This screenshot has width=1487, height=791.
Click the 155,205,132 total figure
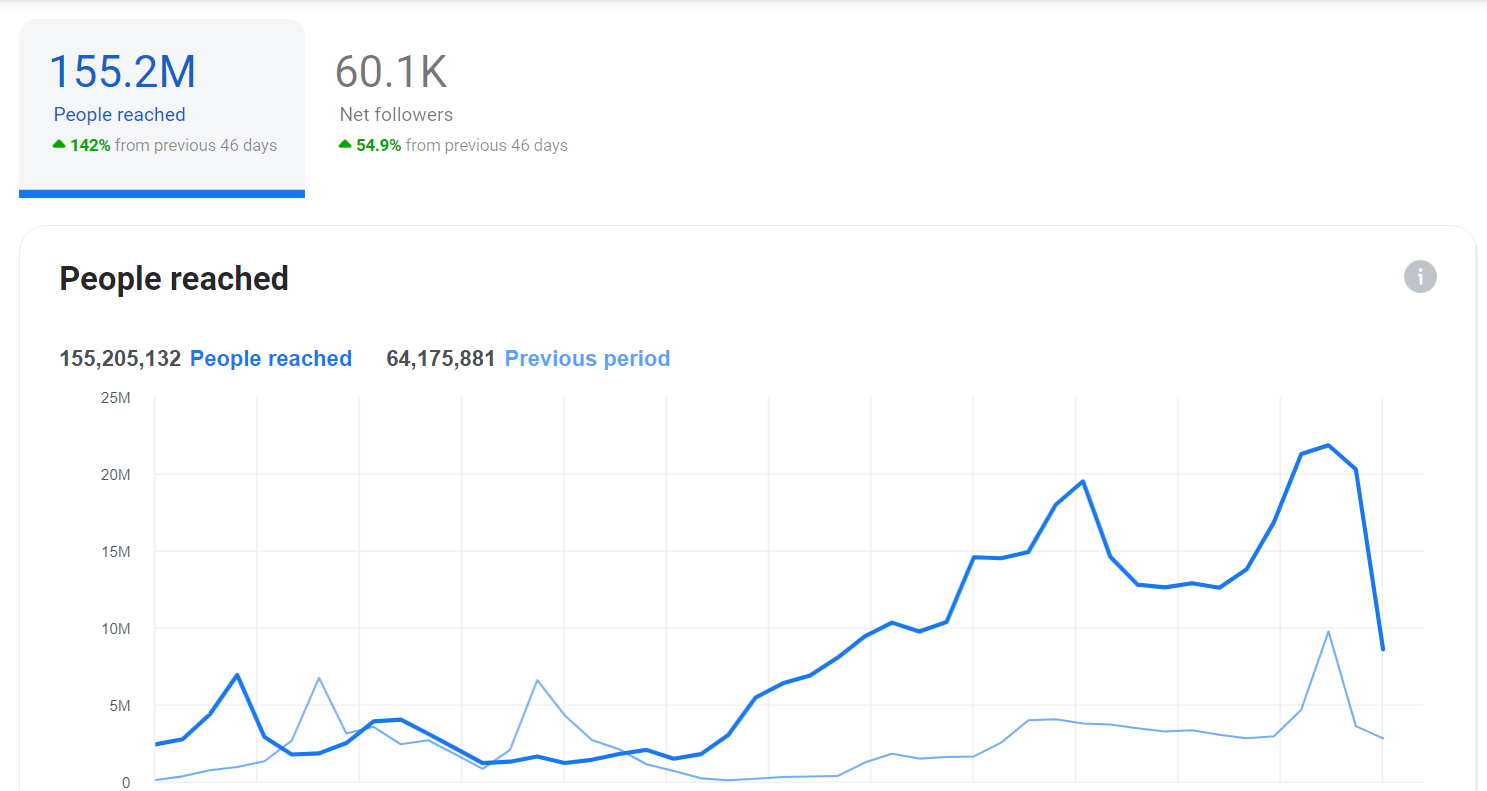[120, 359]
